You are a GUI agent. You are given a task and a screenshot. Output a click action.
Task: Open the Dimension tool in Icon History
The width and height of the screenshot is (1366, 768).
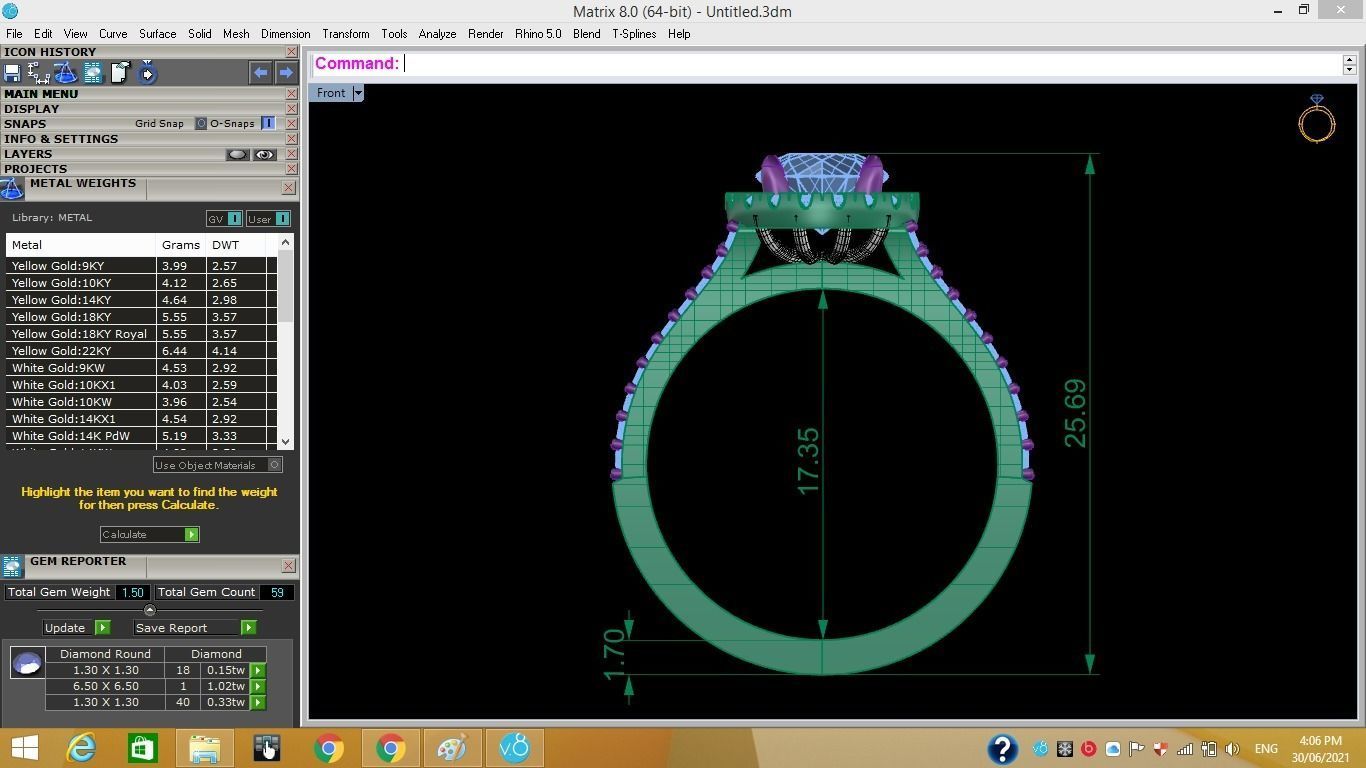coord(39,72)
